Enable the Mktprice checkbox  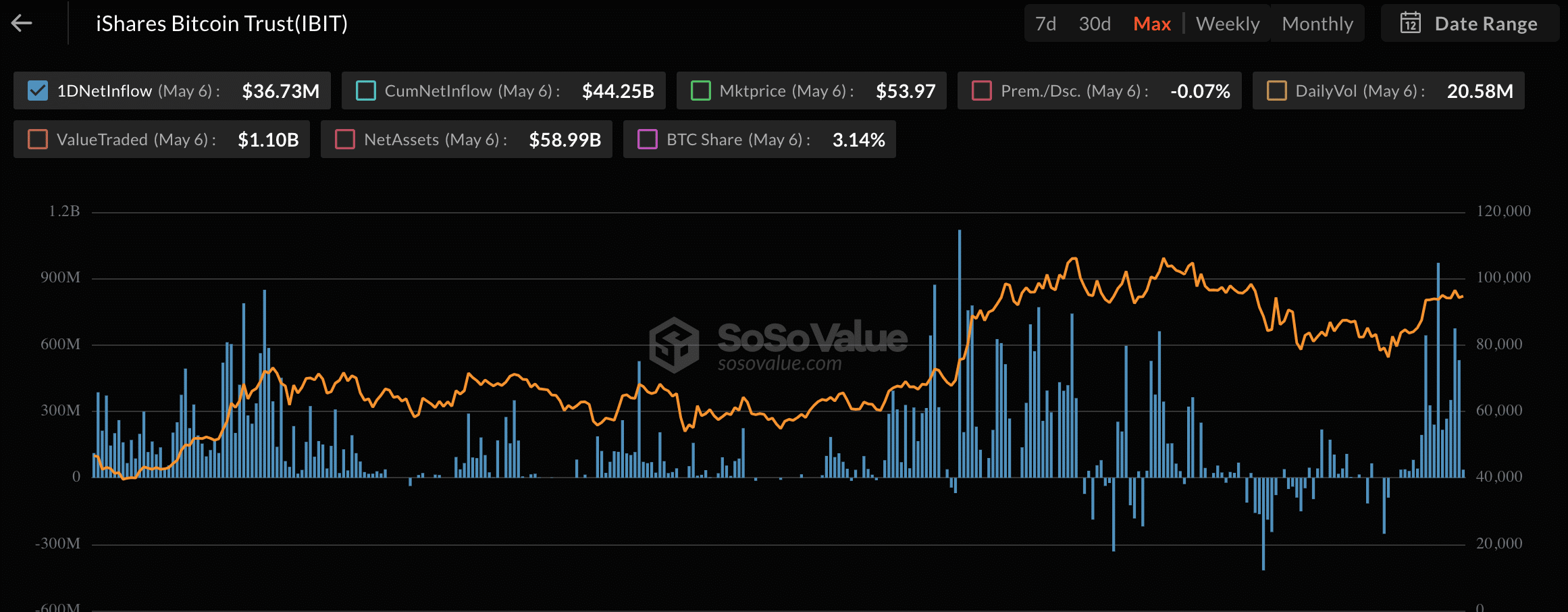coord(701,91)
